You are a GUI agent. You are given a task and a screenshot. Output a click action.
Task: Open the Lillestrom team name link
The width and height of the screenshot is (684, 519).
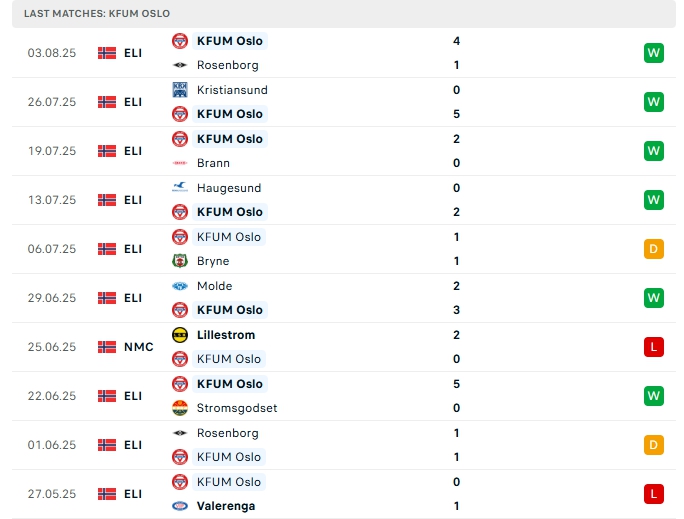coord(226,335)
